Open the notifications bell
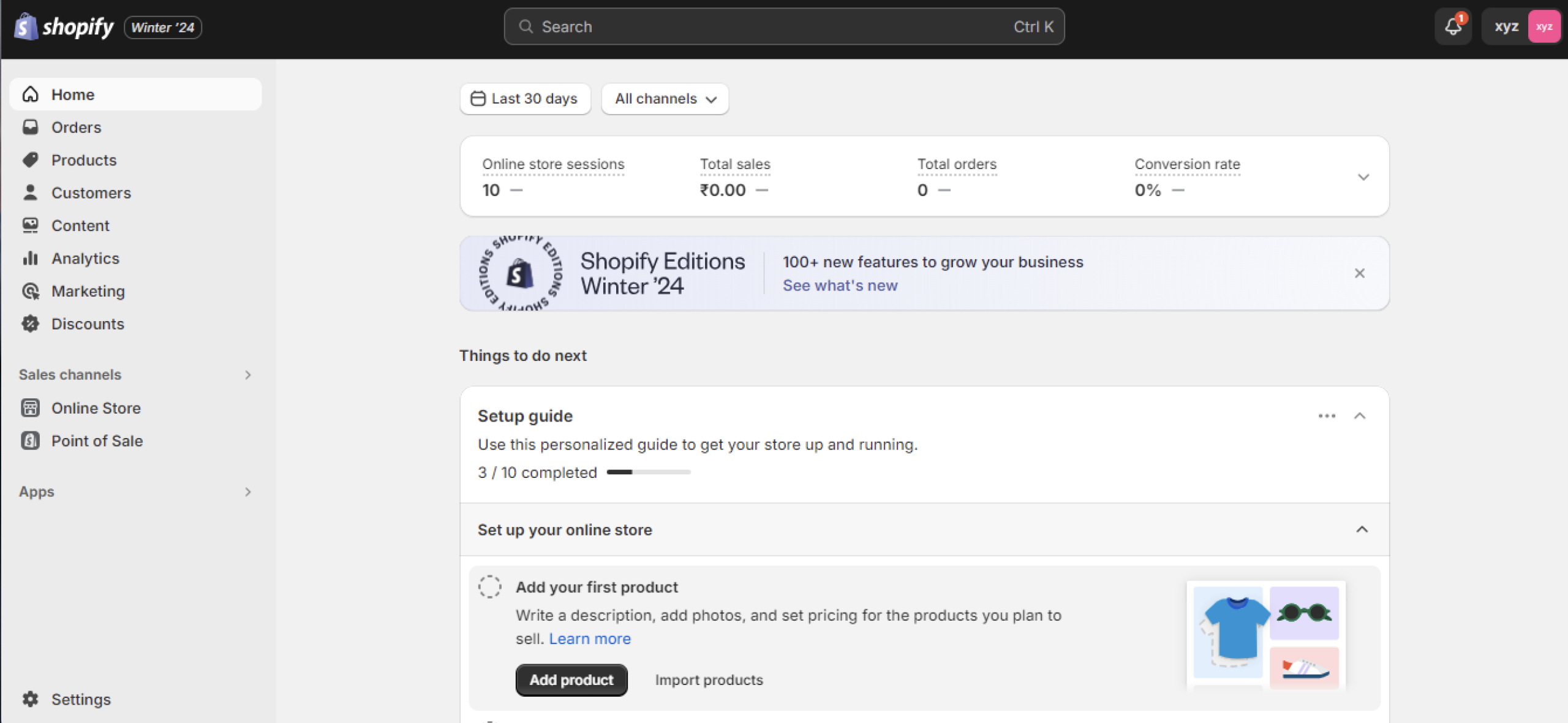Screen dimensions: 1568x723 point(1453,26)
